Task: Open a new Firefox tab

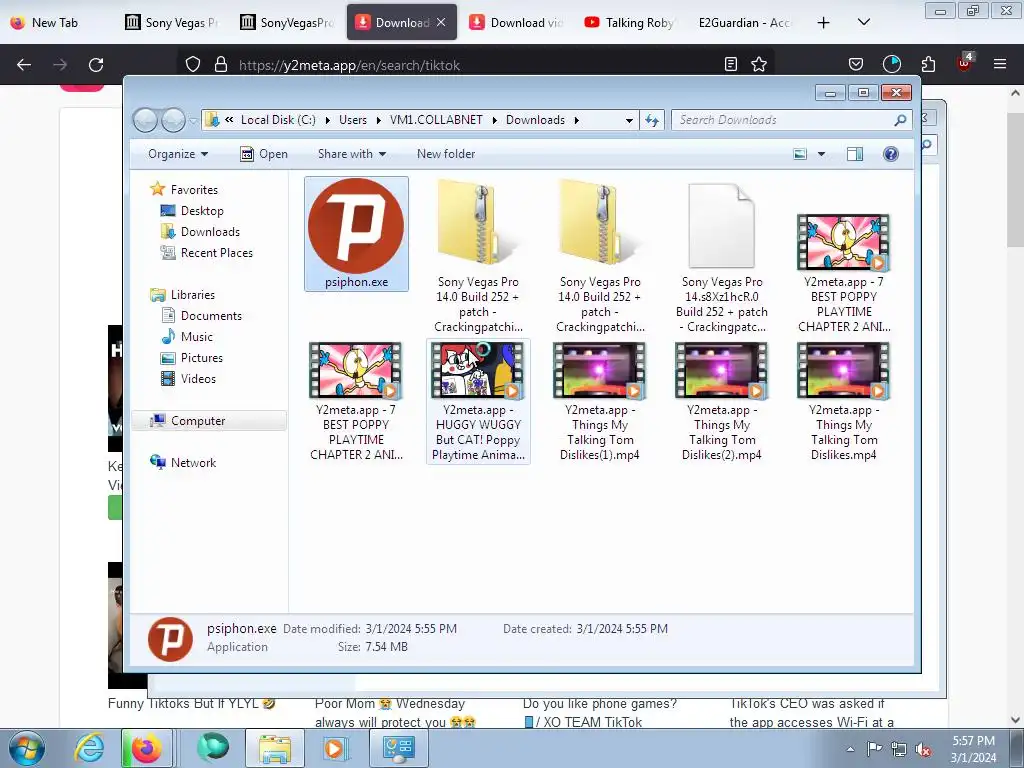Action: pos(824,23)
